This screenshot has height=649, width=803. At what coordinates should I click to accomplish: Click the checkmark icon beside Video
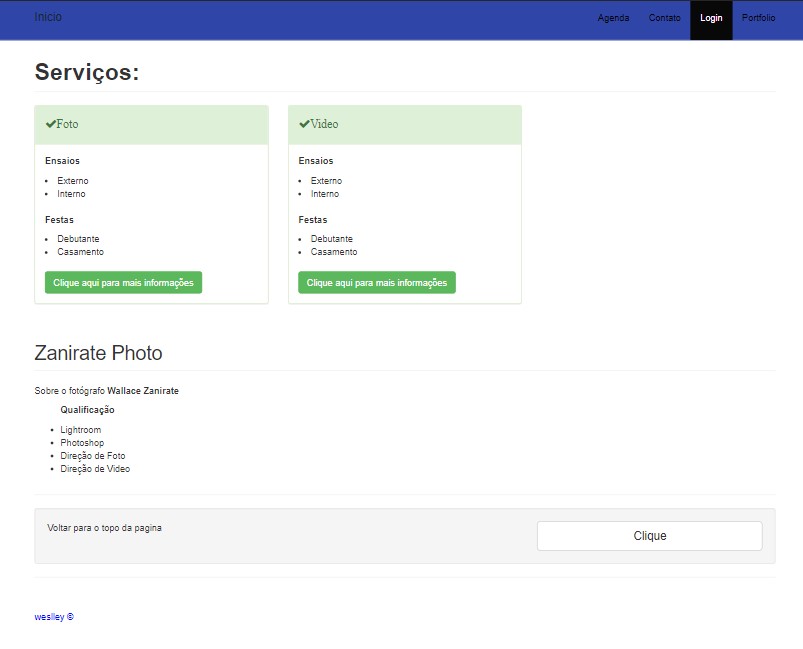[x=304, y=124]
